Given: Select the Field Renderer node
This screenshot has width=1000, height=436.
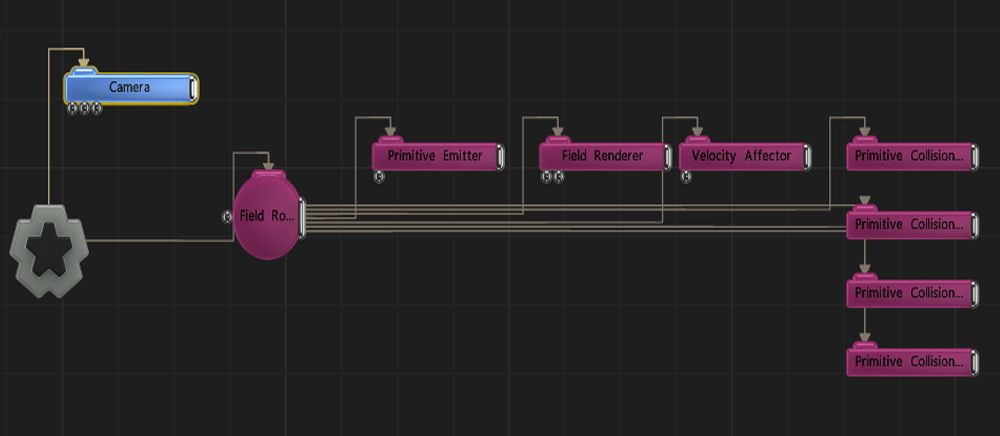Looking at the screenshot, I should (x=605, y=156).
